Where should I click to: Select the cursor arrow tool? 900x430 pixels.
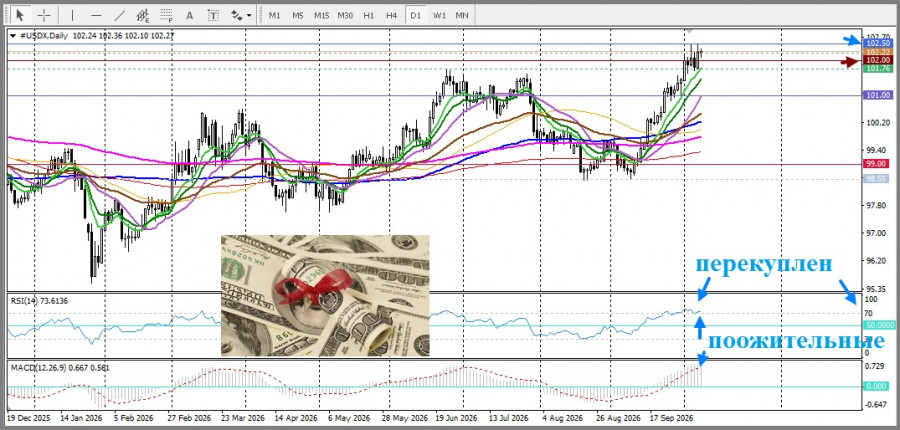[x=20, y=16]
